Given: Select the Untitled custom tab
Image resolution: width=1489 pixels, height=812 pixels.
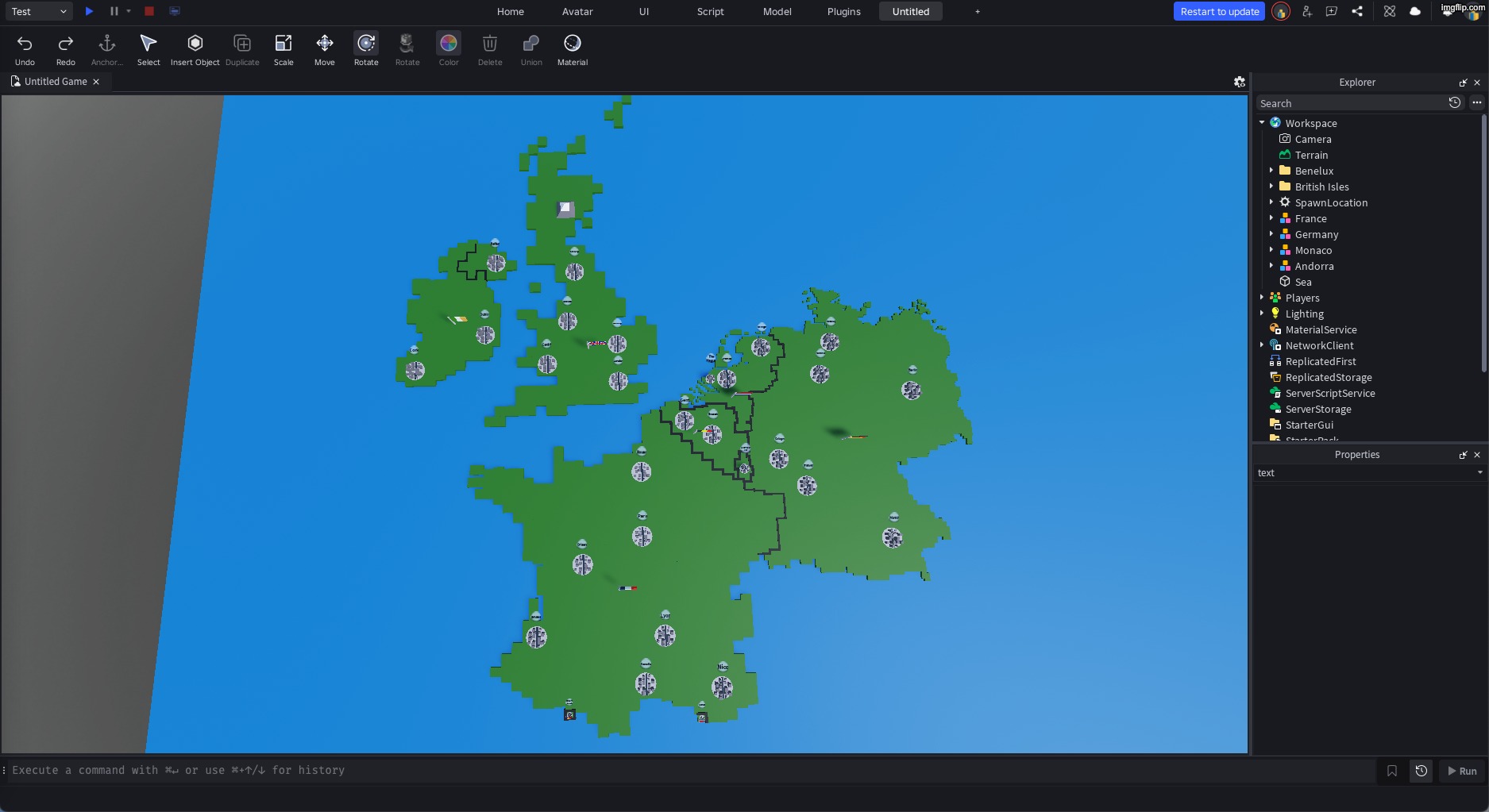Looking at the screenshot, I should tap(911, 11).
